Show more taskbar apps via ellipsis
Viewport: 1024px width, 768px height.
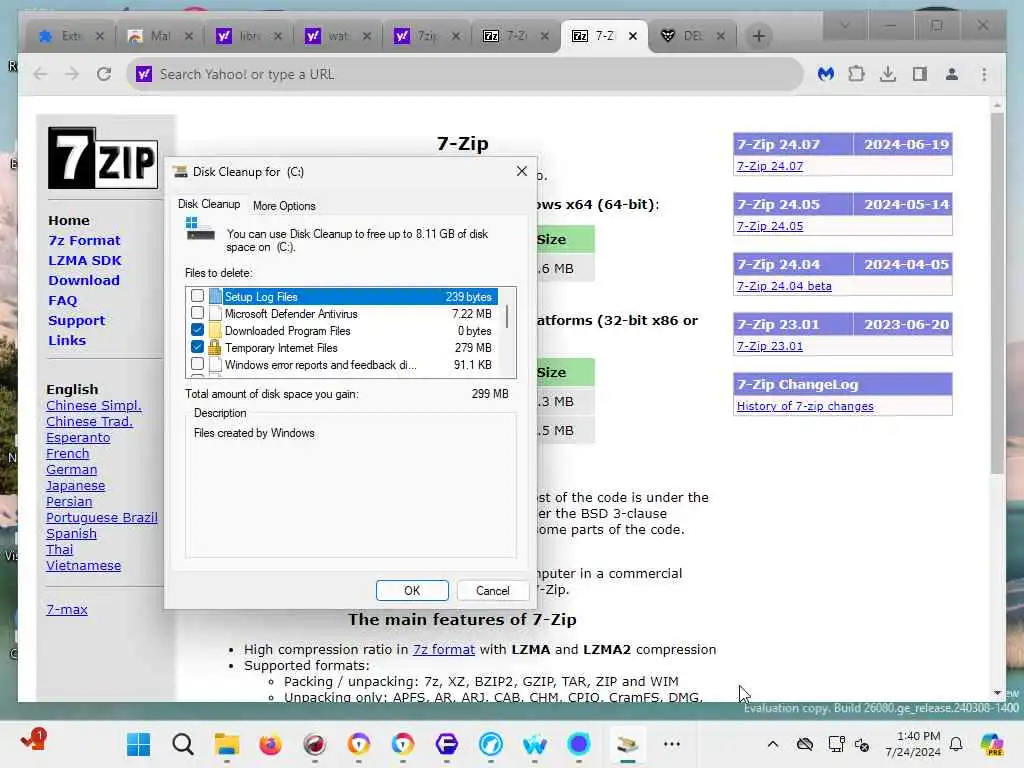click(x=671, y=744)
